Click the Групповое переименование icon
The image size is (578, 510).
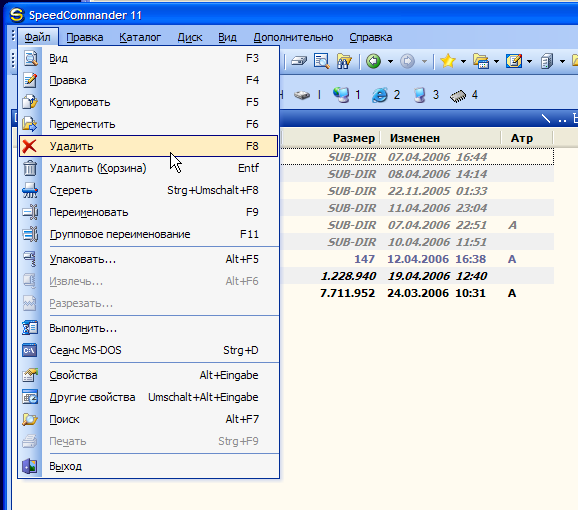pos(30,234)
